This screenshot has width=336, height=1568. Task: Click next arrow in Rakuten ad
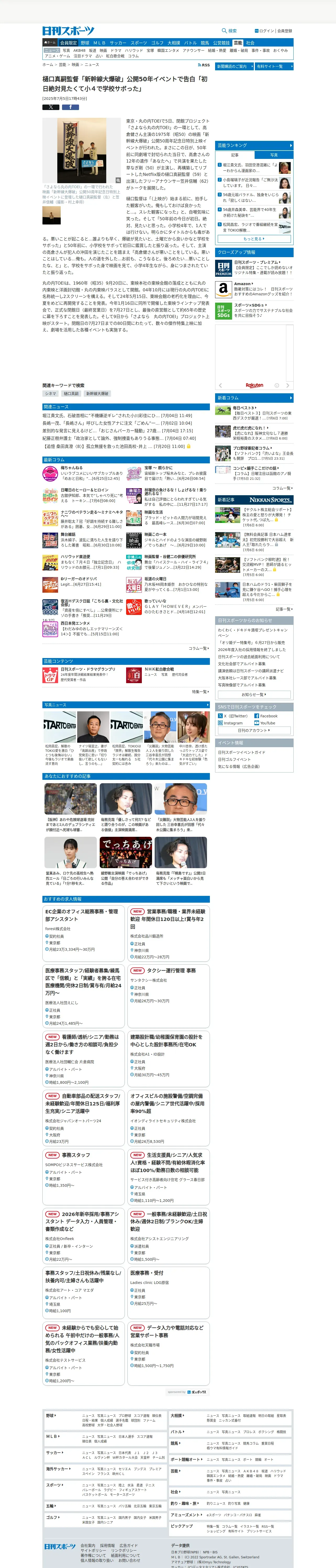(x=288, y=385)
